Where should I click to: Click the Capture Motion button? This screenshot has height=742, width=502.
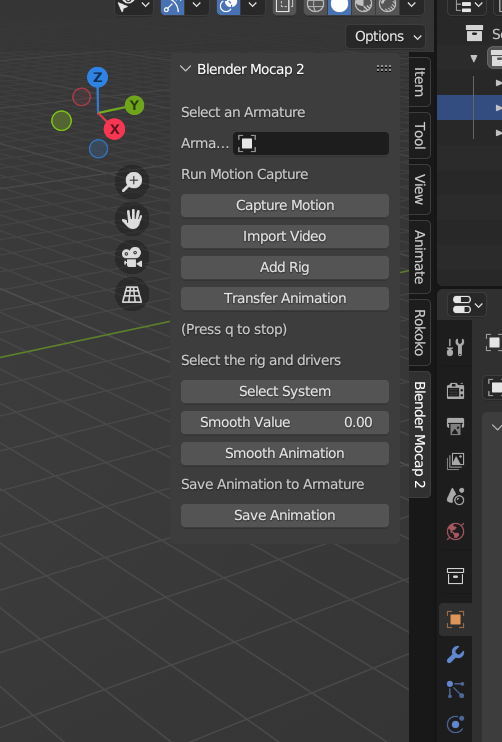coord(285,205)
